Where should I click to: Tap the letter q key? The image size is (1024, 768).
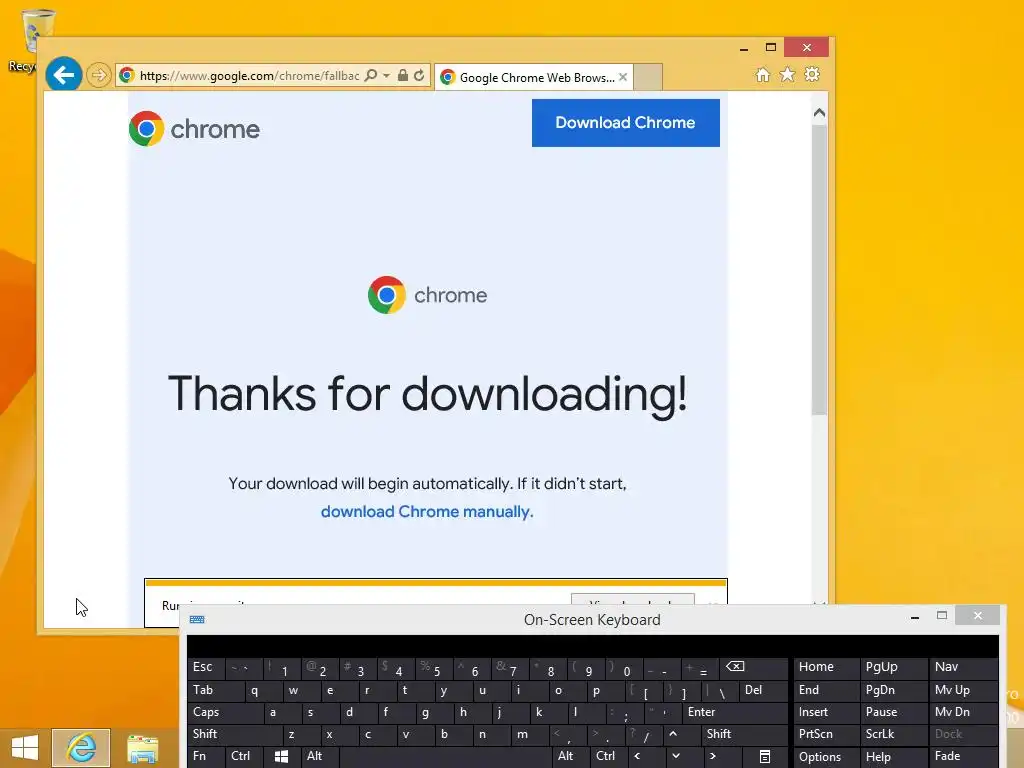(x=264, y=690)
